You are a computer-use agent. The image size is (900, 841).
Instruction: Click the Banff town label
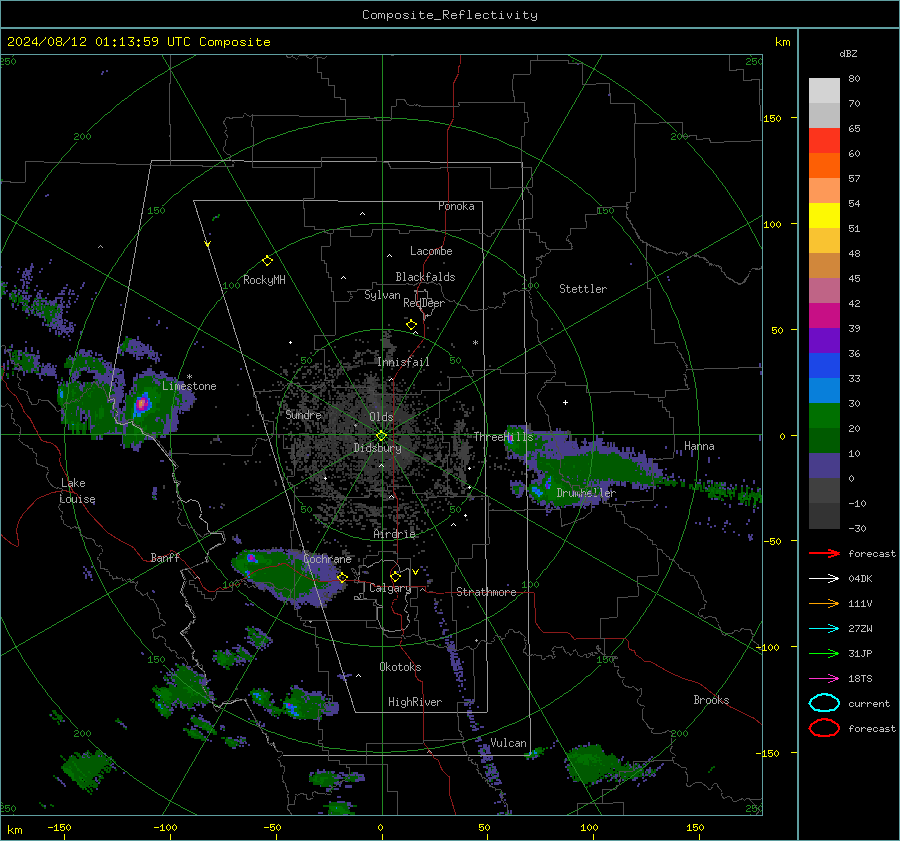165,558
